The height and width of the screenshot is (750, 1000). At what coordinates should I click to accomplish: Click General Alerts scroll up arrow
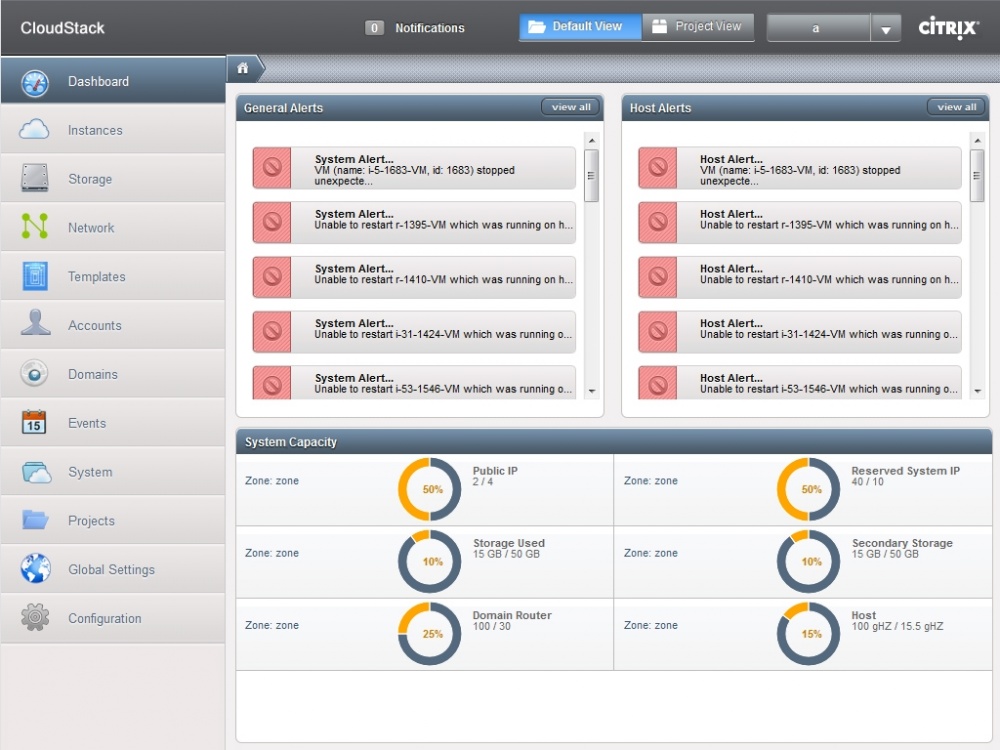[592, 140]
